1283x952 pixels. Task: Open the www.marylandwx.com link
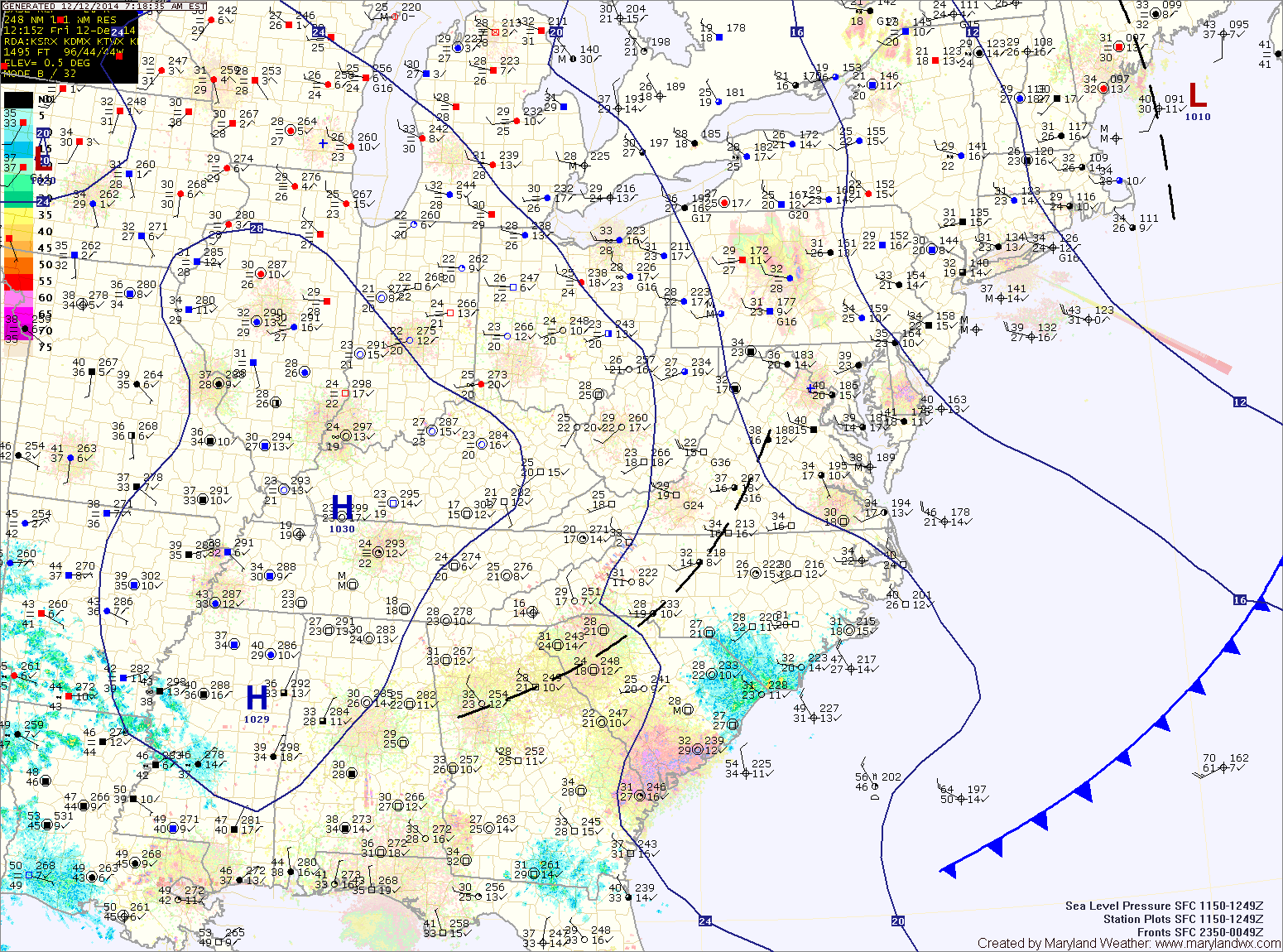pos(1216,943)
